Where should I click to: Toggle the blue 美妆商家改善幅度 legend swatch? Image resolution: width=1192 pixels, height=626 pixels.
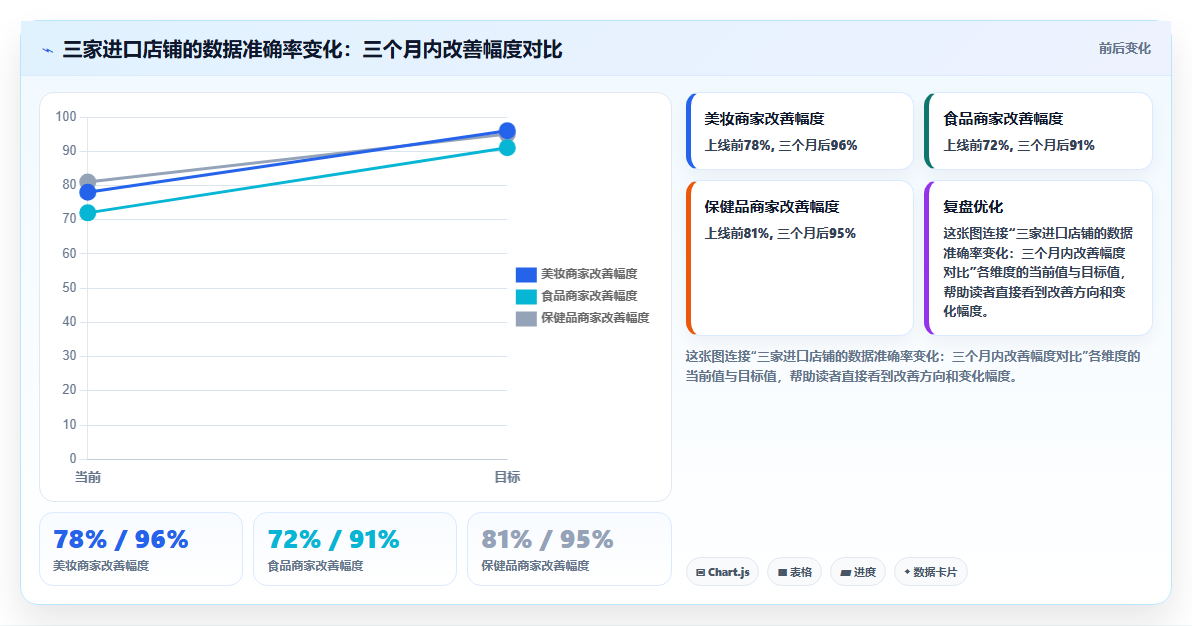tap(526, 275)
